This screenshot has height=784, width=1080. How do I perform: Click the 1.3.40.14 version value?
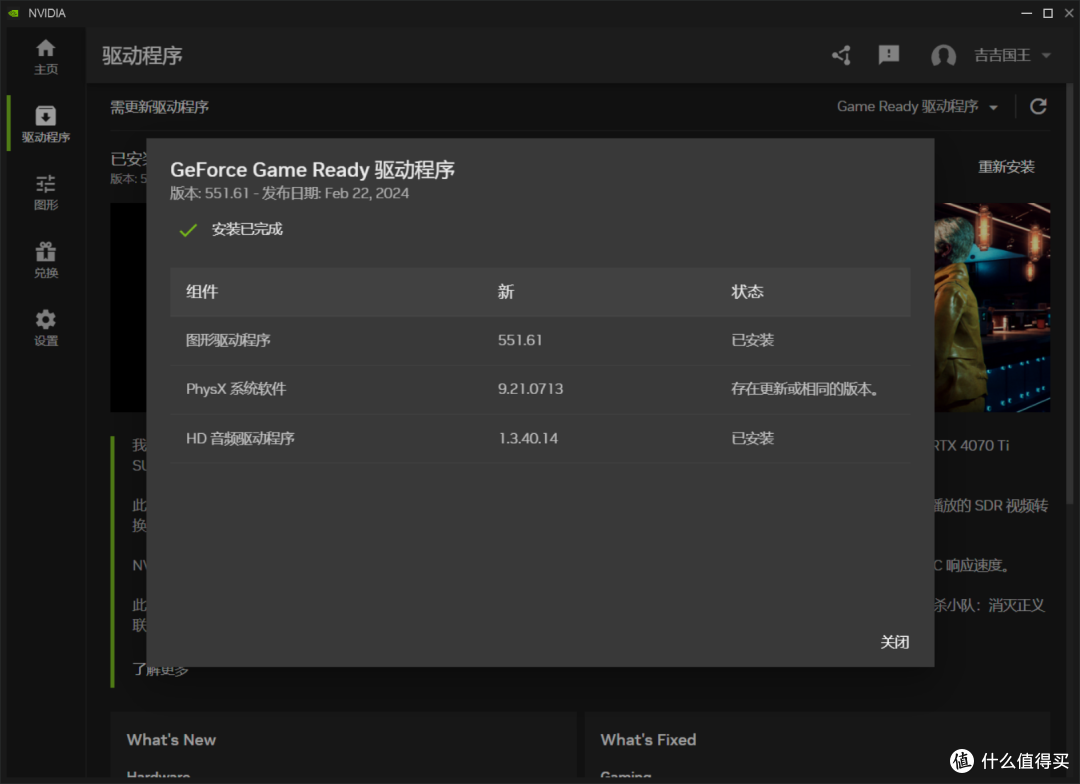pos(528,438)
